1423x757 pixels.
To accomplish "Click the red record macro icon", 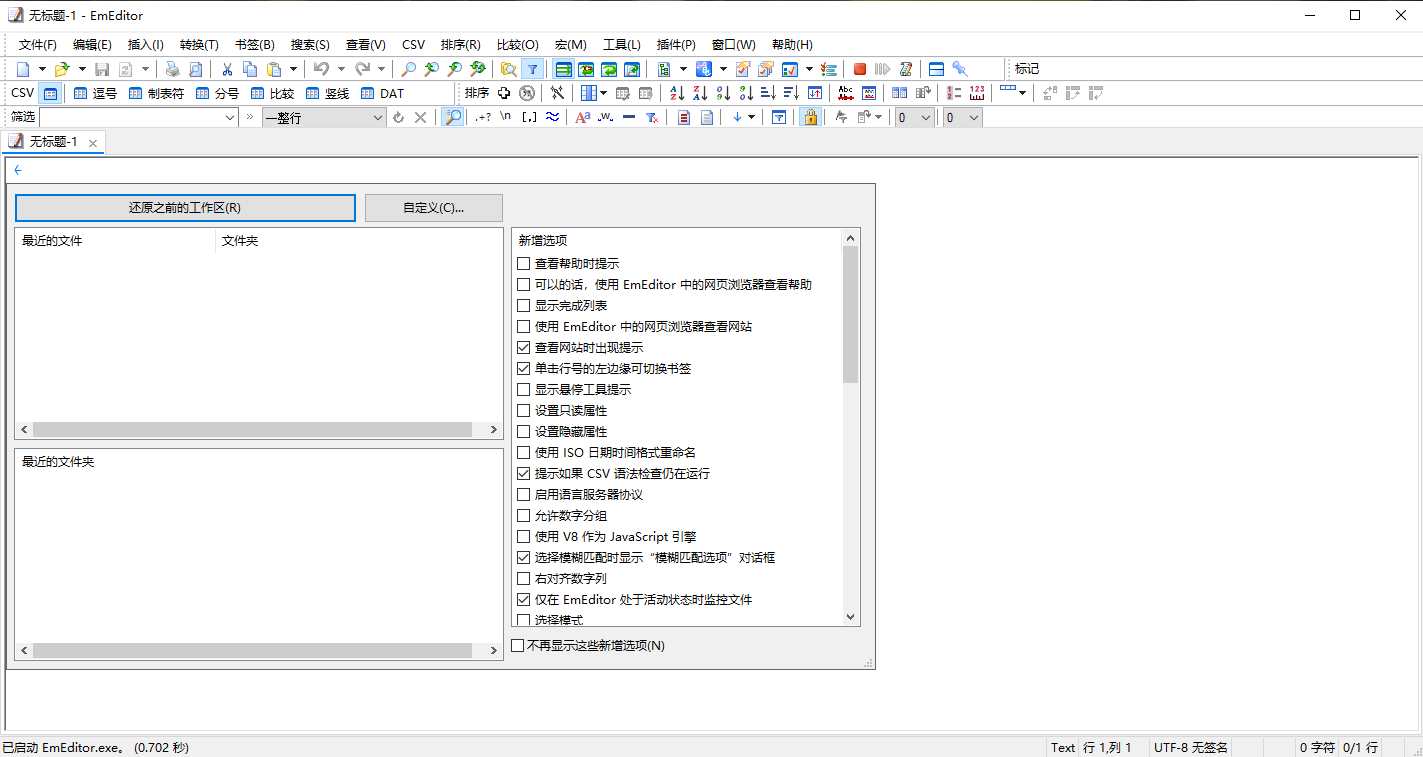I will coord(859,69).
